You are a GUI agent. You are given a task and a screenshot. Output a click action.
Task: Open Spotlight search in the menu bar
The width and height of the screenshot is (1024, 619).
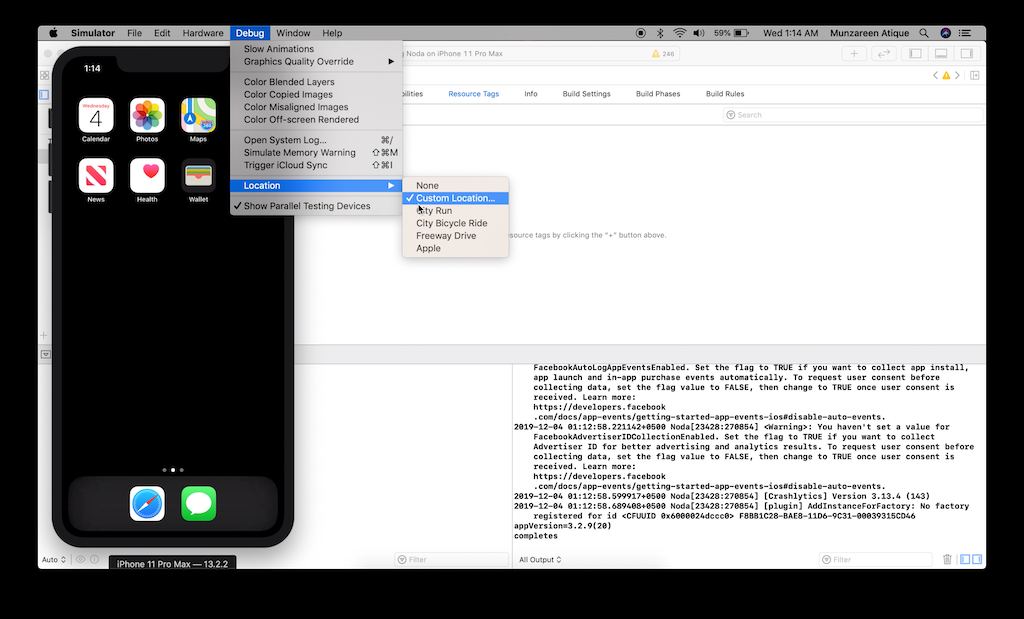[x=923, y=33]
